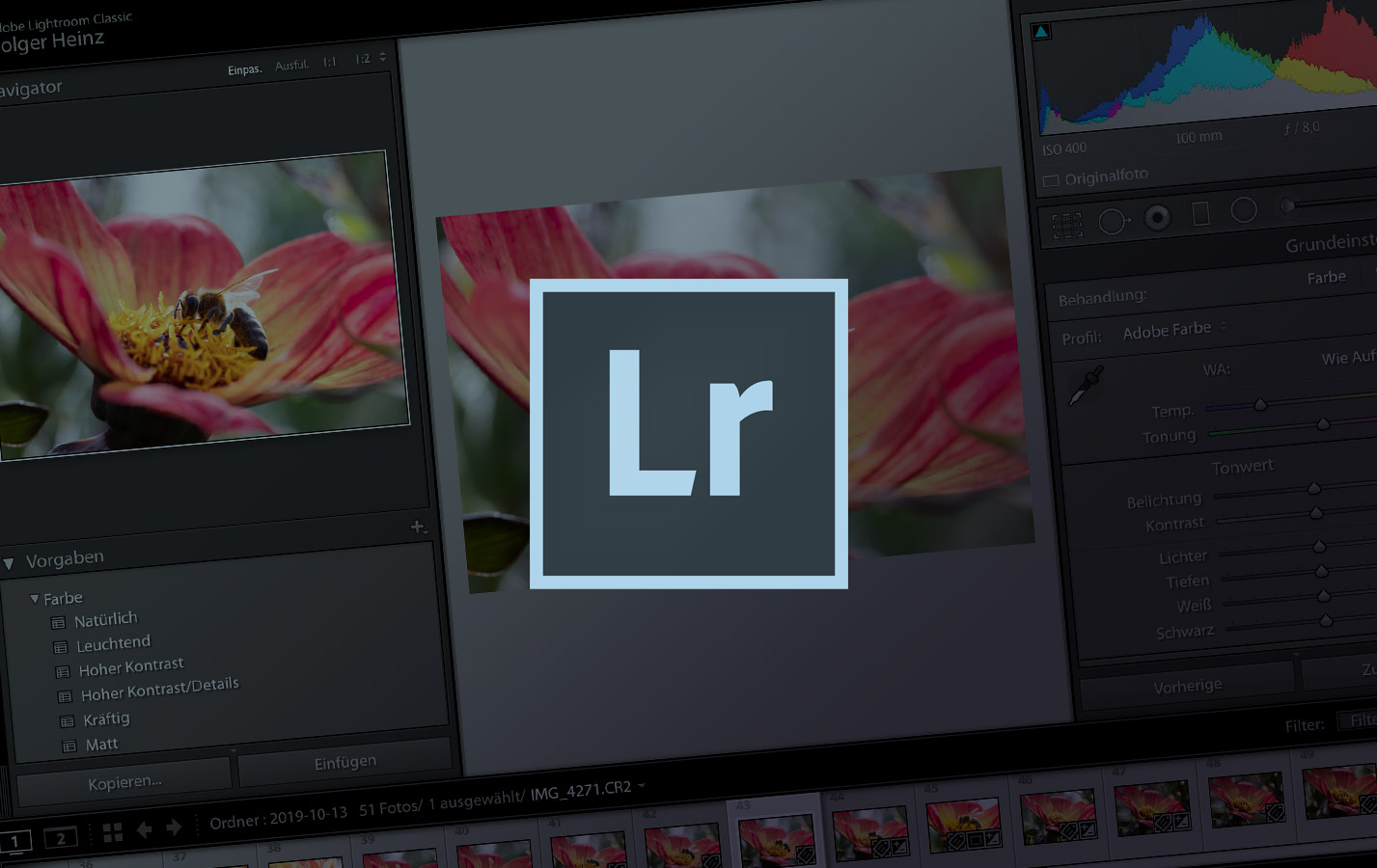Click the 'Ordner : 2019-10-13' folder text
The image size is (1377, 868).
[x=278, y=818]
